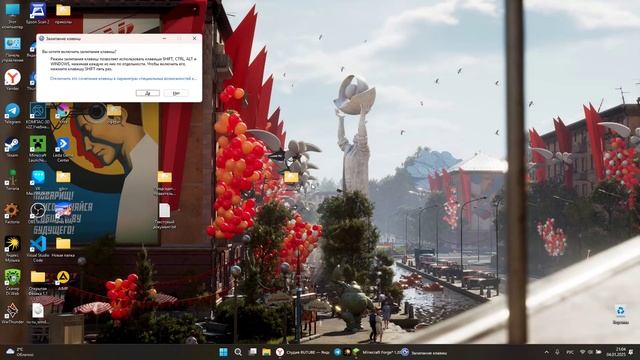This screenshot has width=640, height=360.
Task: Open the Этот компьютер desktop icon
Action: point(12,15)
